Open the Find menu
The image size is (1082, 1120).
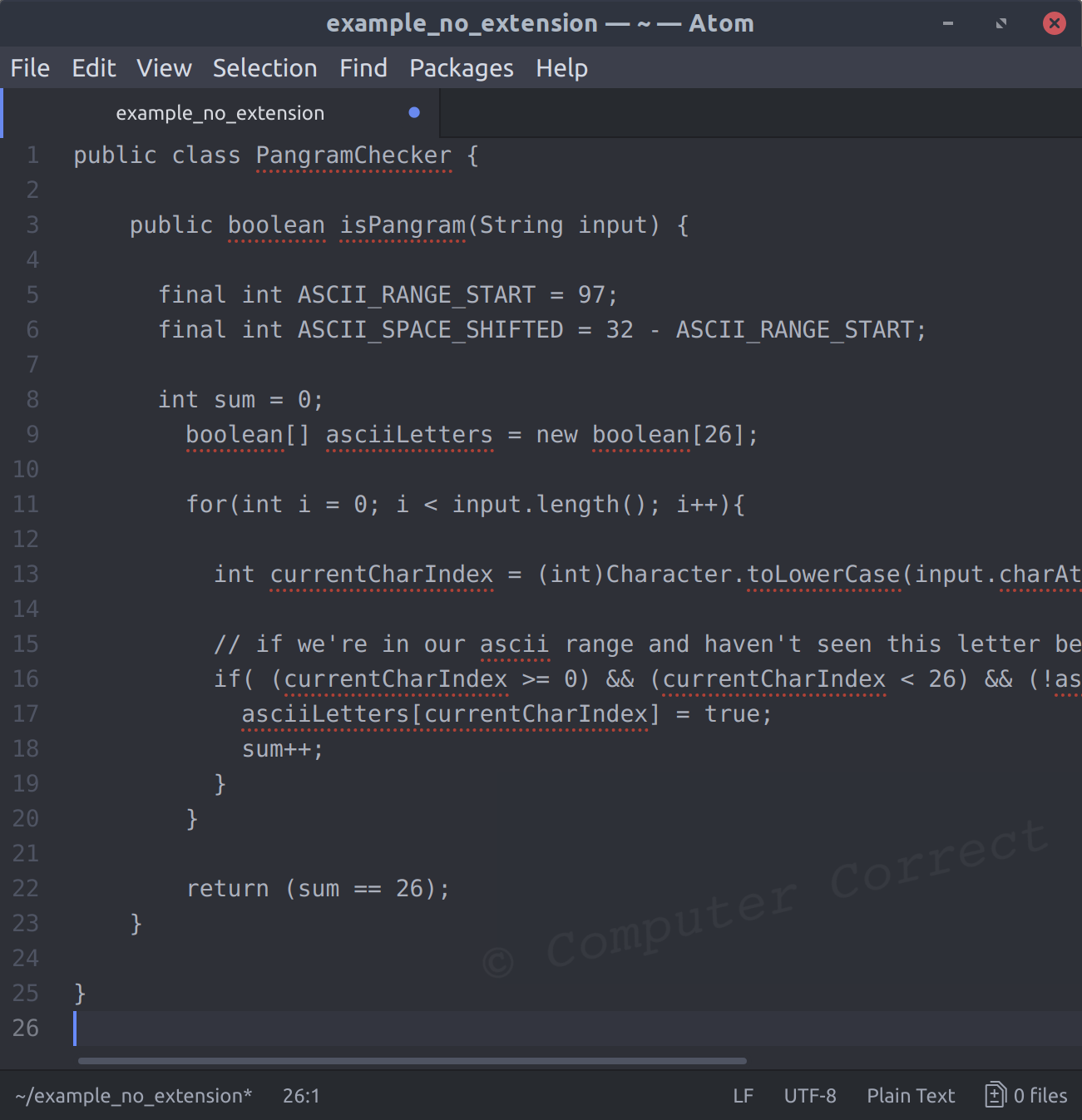(x=363, y=68)
